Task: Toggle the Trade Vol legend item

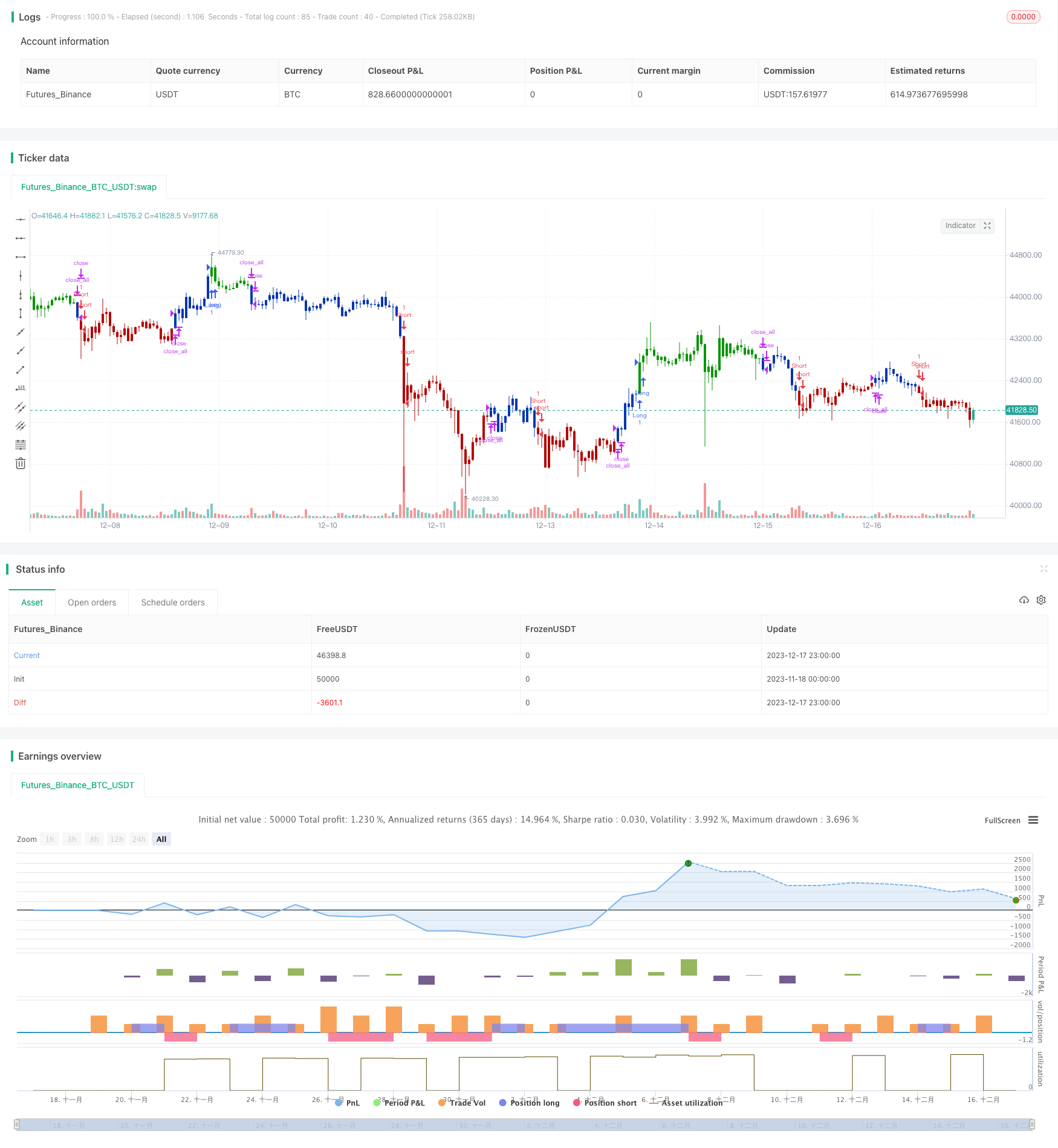Action: (462, 1103)
